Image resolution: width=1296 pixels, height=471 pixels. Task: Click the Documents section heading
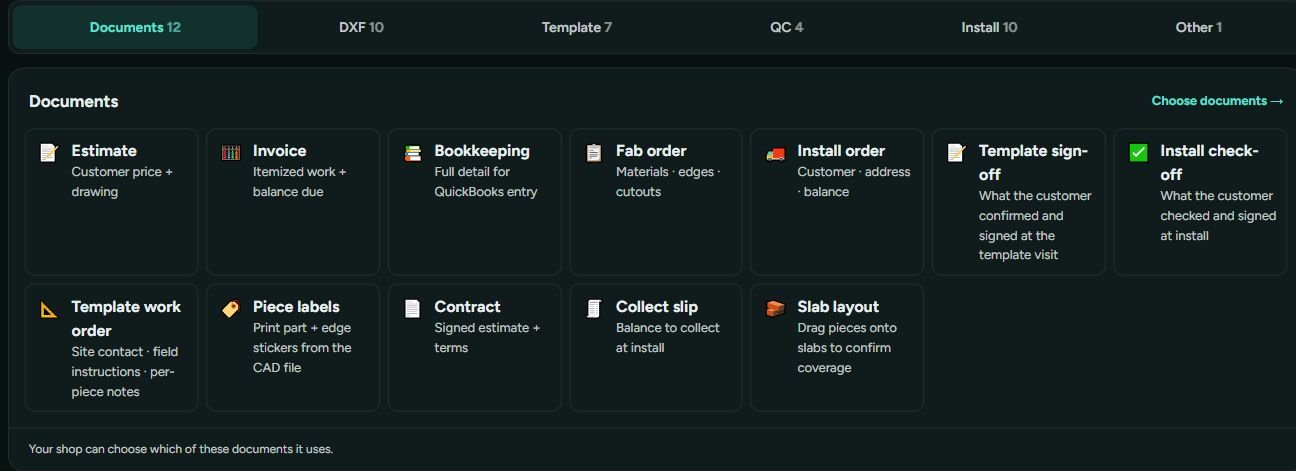[x=74, y=101]
